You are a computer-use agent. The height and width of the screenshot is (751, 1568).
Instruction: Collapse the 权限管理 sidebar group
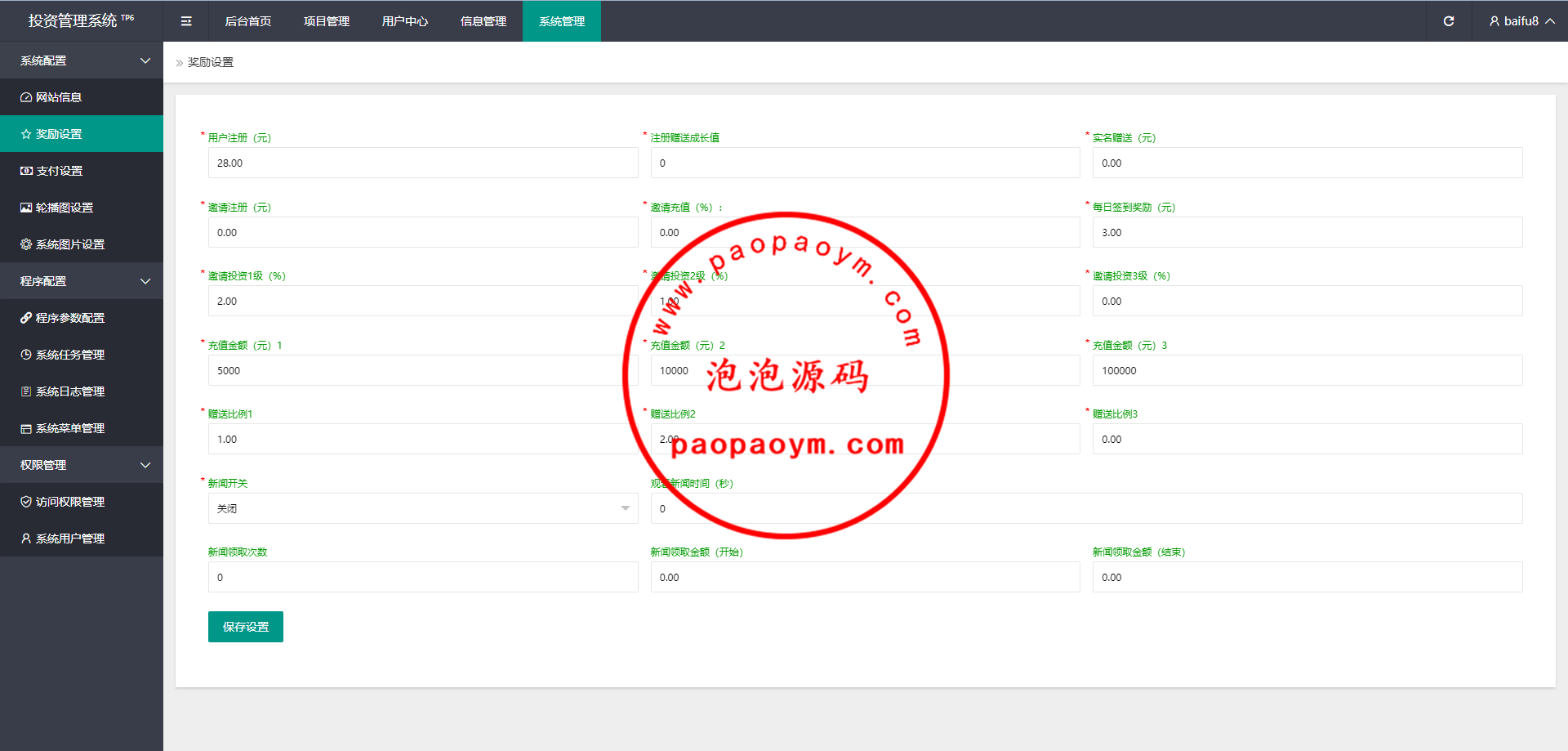coord(82,465)
